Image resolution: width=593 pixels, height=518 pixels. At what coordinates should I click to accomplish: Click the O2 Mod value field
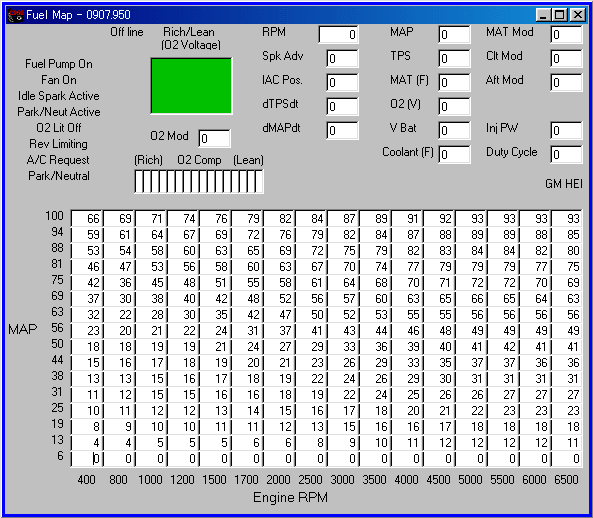(214, 138)
